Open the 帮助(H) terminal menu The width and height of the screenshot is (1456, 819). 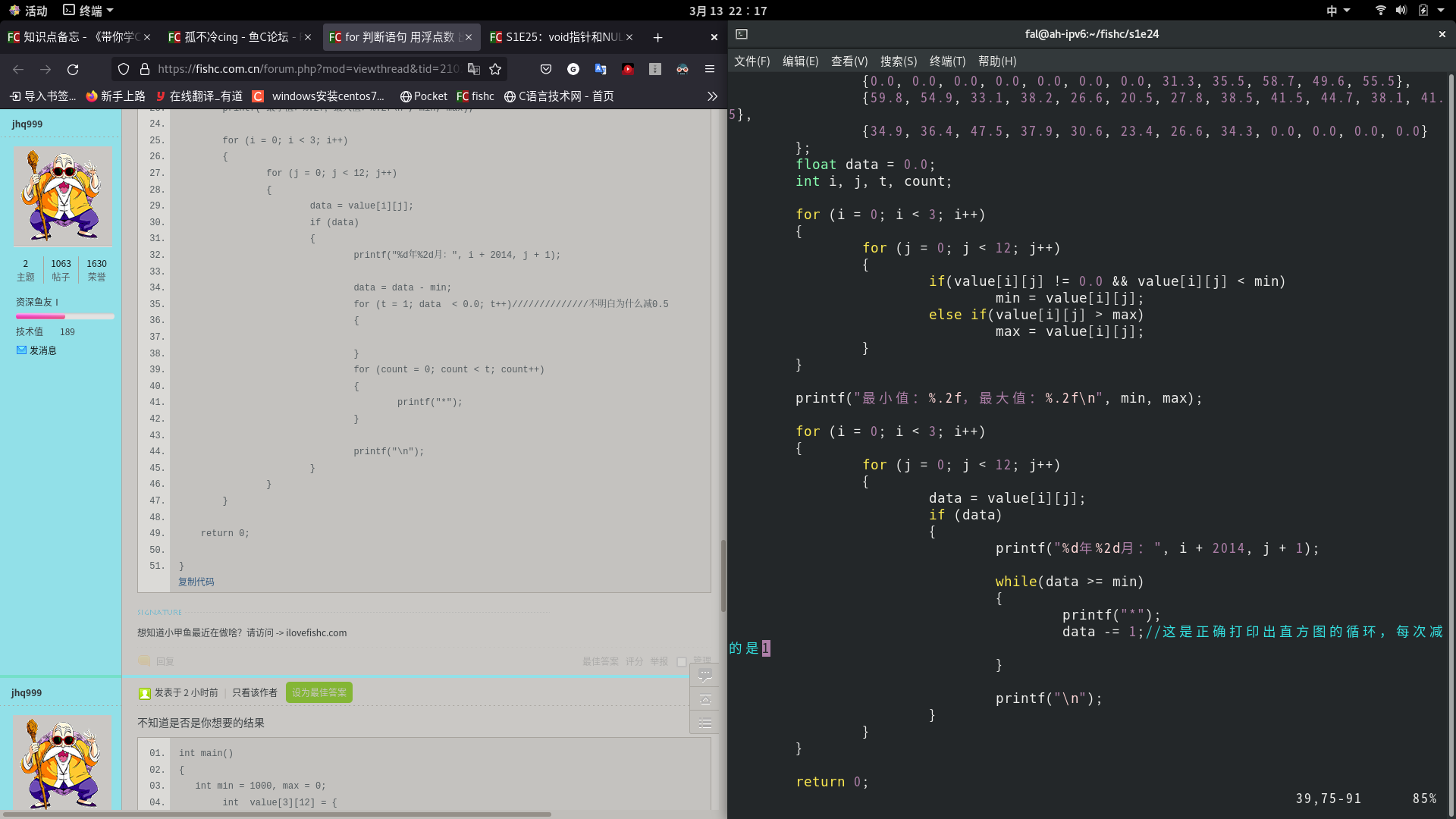pos(997,61)
